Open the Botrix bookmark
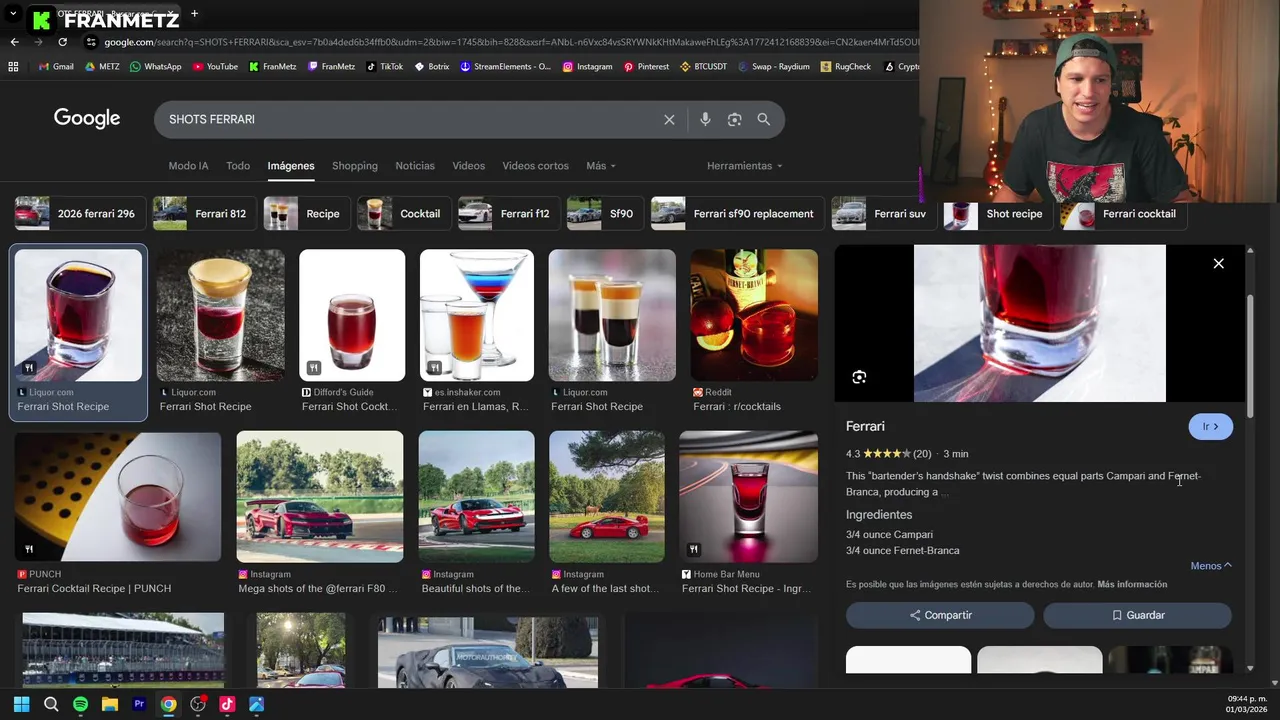Screen dimensions: 1280x720 [431, 67]
